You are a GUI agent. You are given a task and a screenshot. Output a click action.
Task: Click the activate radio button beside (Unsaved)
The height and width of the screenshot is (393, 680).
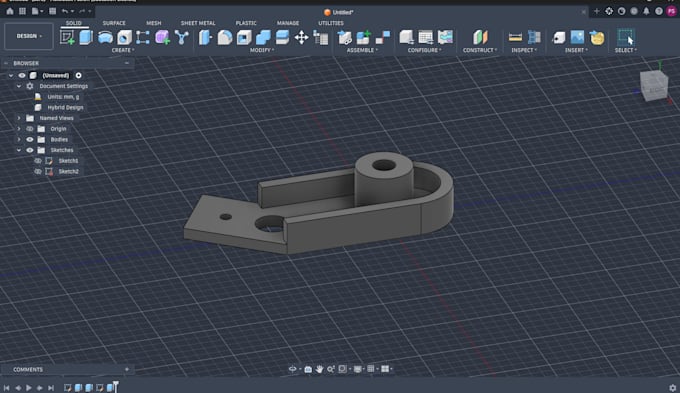78,75
